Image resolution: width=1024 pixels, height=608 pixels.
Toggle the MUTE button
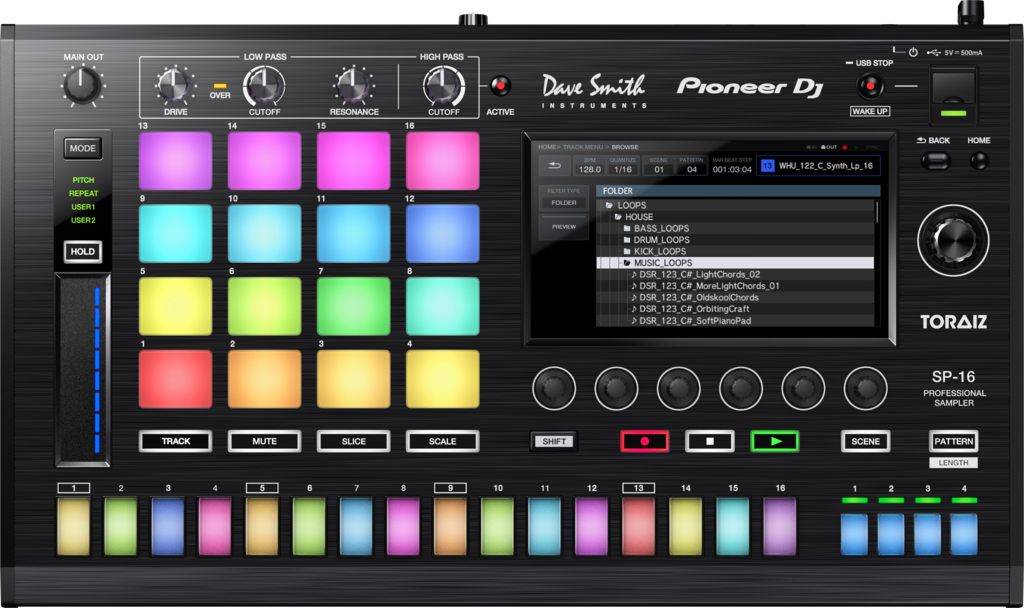264,441
